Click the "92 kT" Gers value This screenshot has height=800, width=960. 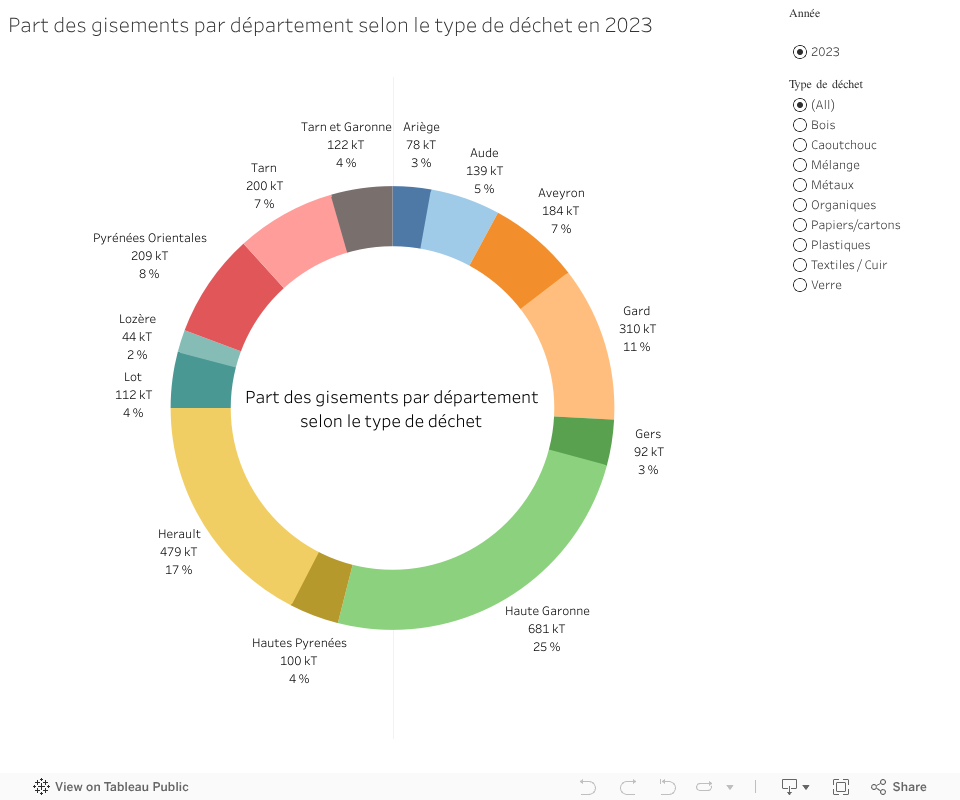coord(649,452)
